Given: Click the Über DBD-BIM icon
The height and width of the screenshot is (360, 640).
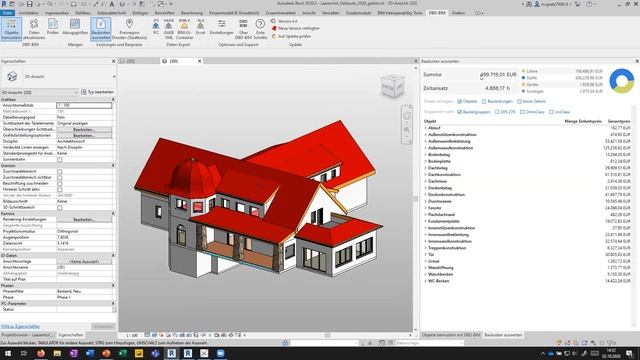Looking at the screenshot, I should click(243, 24).
